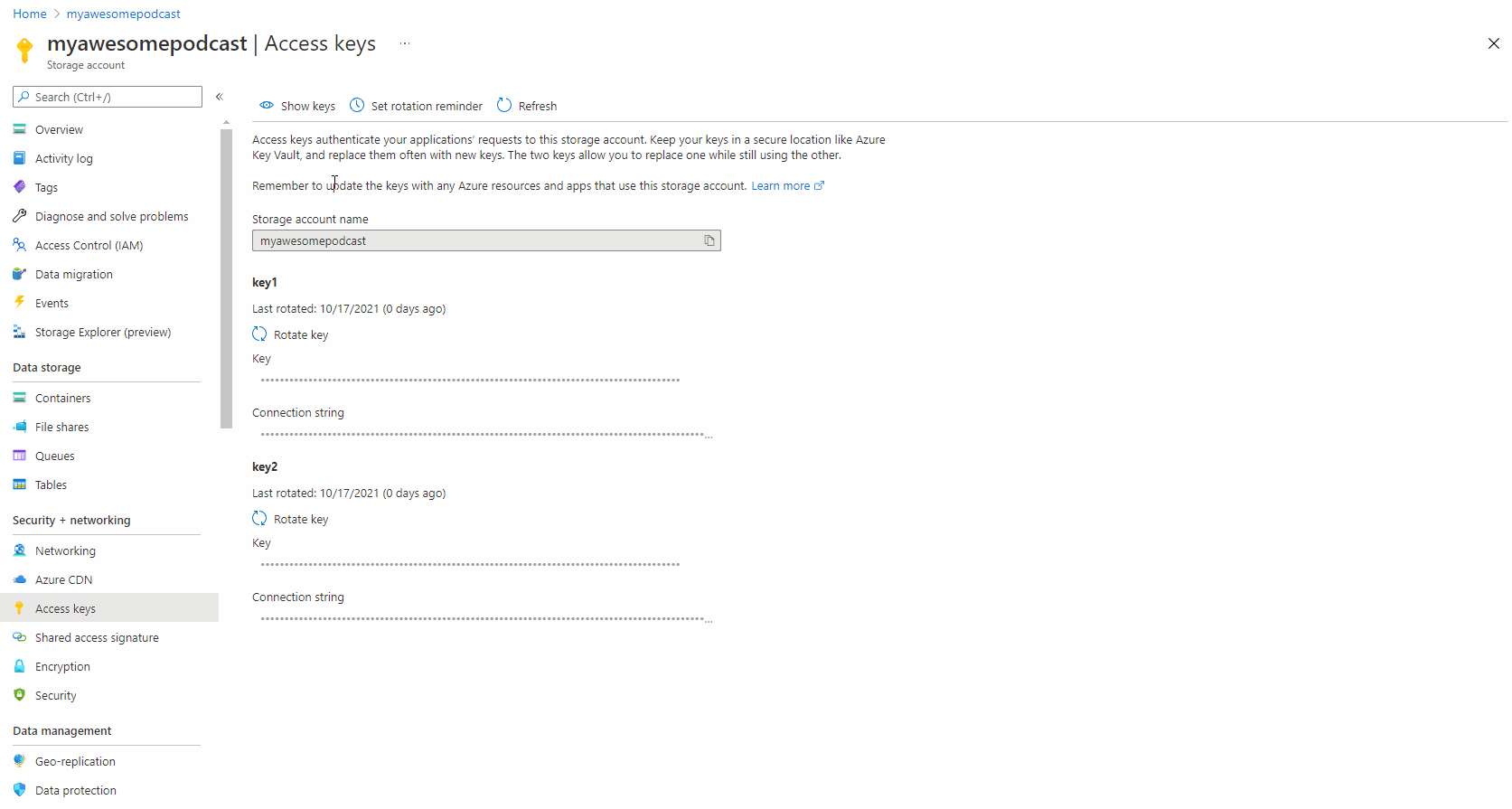Click Set rotation reminder label
Screen dimensions: 1512x809
(427, 106)
